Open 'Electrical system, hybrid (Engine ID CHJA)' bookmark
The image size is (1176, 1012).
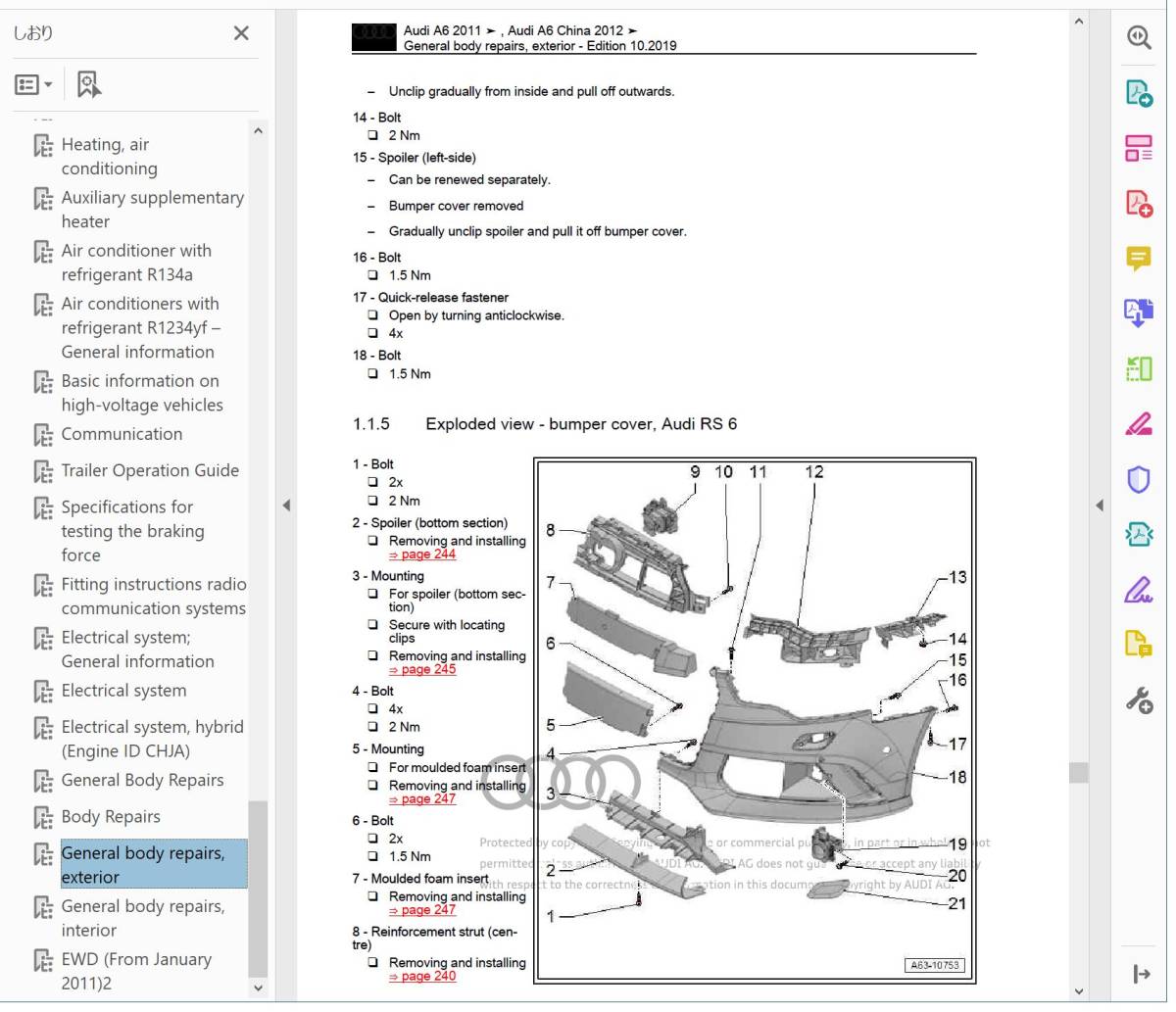click(152, 739)
